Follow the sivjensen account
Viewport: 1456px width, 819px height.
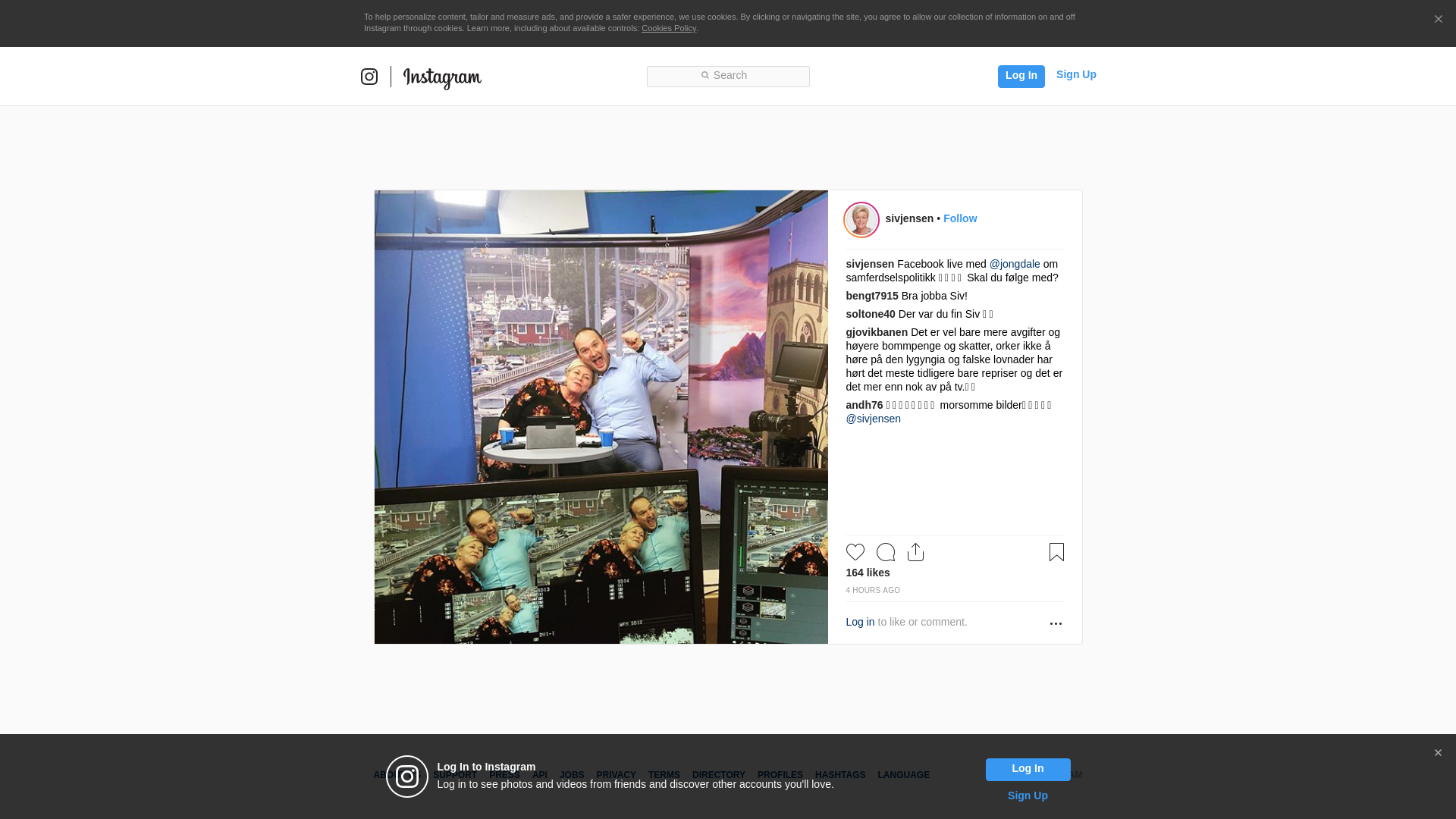click(959, 218)
